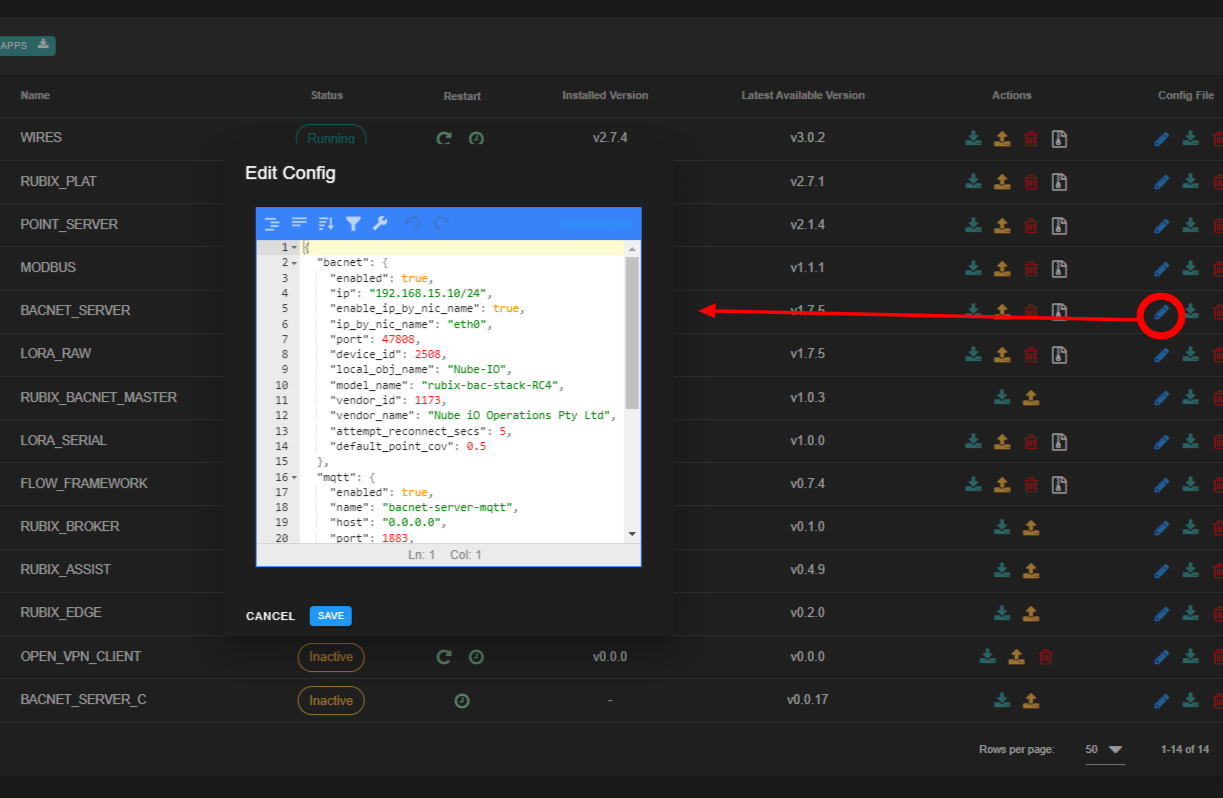
Task: Click the Actions red trash icon for OPEN_VPN_CLIENT
Action: tap(1046, 656)
